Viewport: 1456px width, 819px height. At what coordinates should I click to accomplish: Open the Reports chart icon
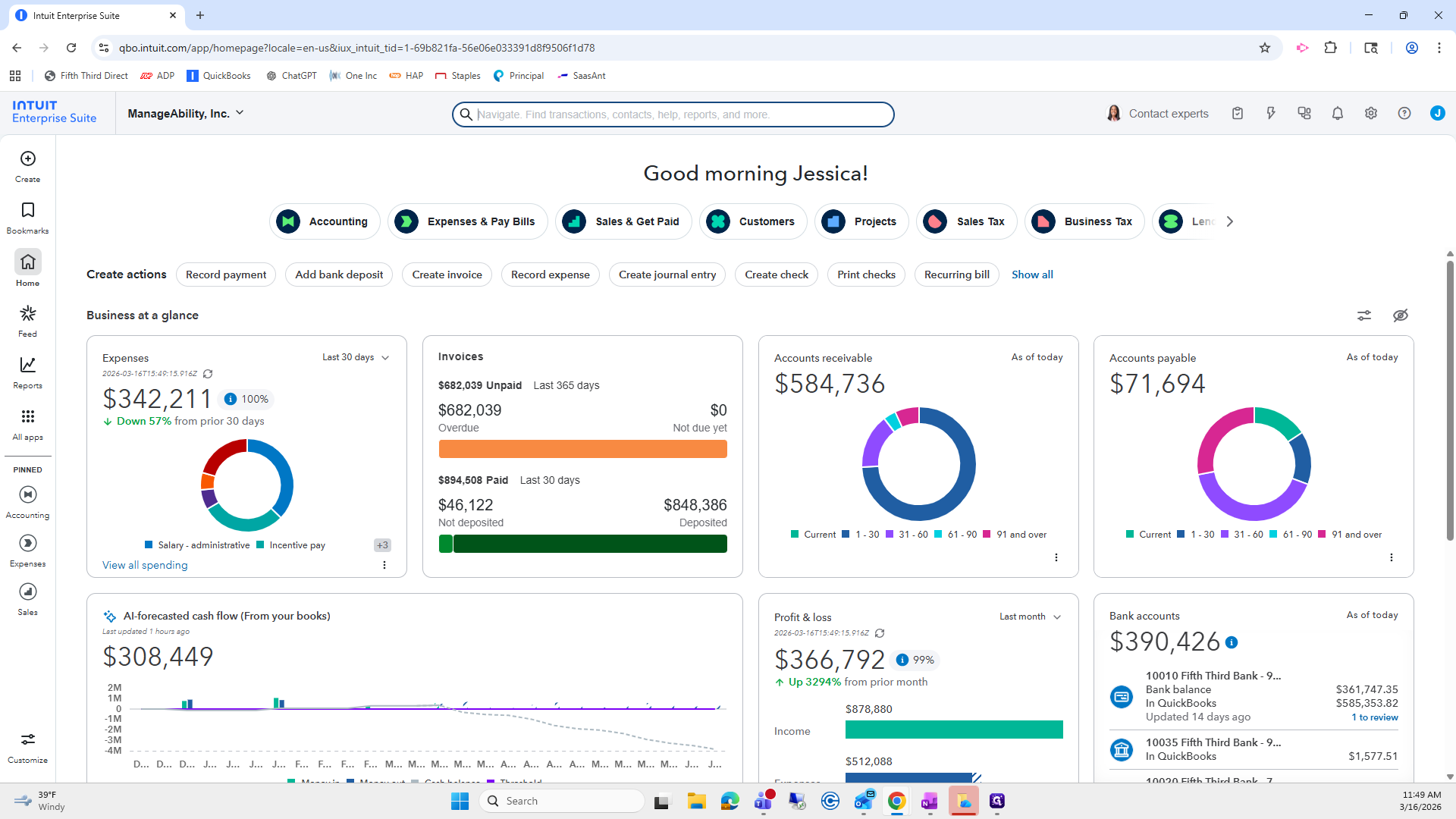[x=28, y=366]
